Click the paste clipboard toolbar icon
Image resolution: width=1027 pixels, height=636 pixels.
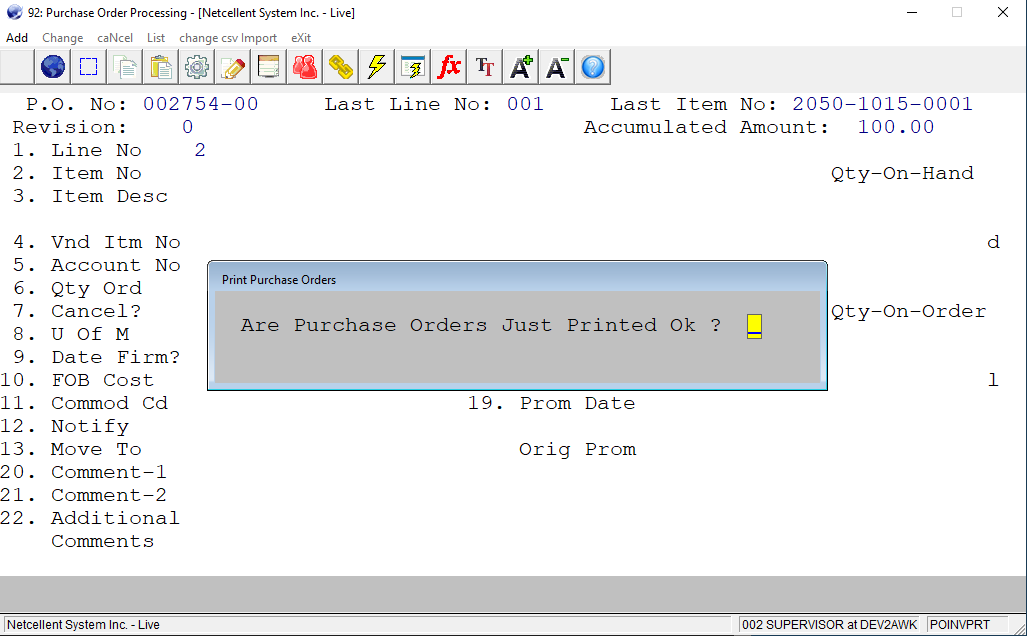tap(160, 67)
